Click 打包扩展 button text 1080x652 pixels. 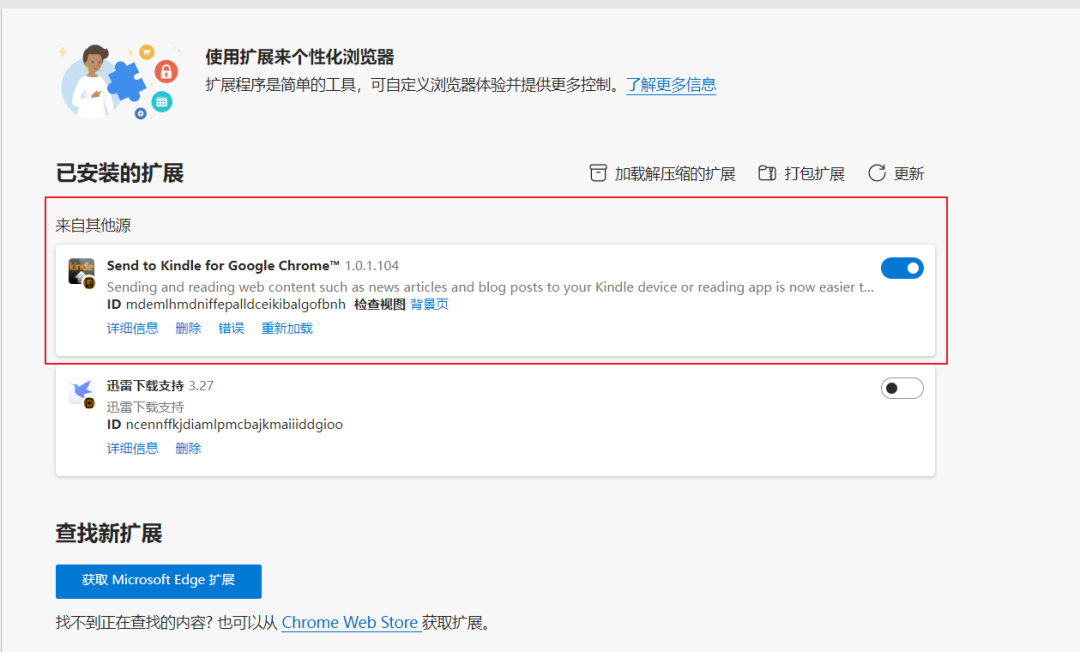(x=814, y=173)
